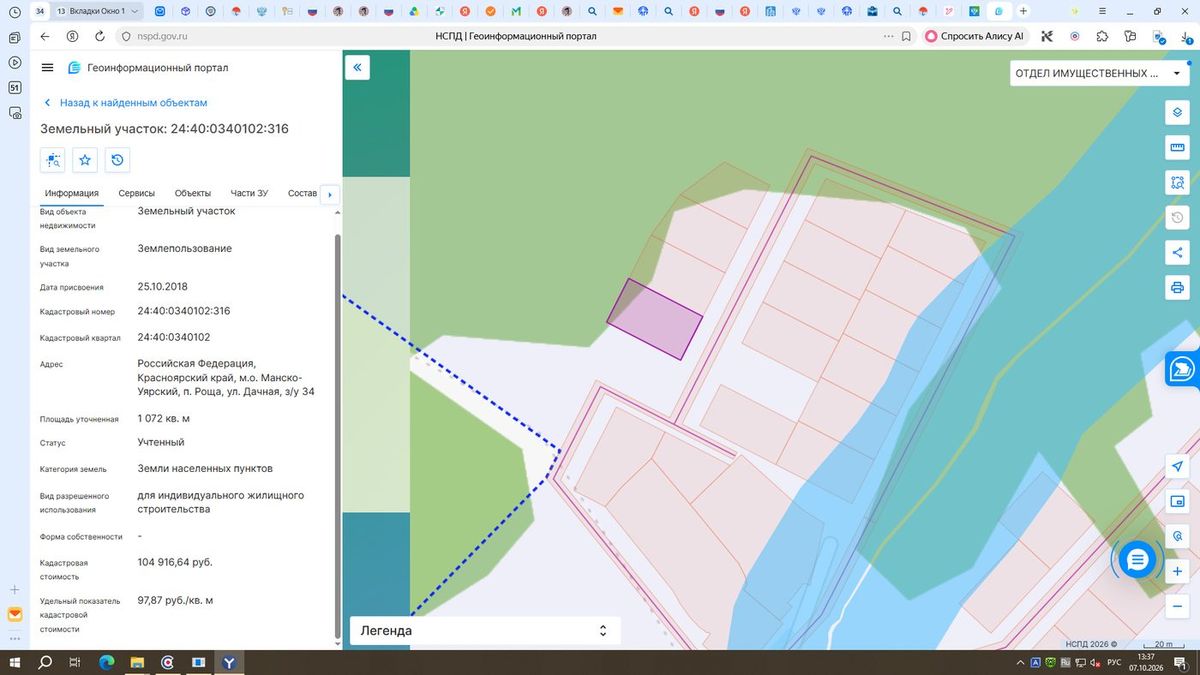
Task: Collapse the side panel with double chevron
Action: [x=358, y=68]
